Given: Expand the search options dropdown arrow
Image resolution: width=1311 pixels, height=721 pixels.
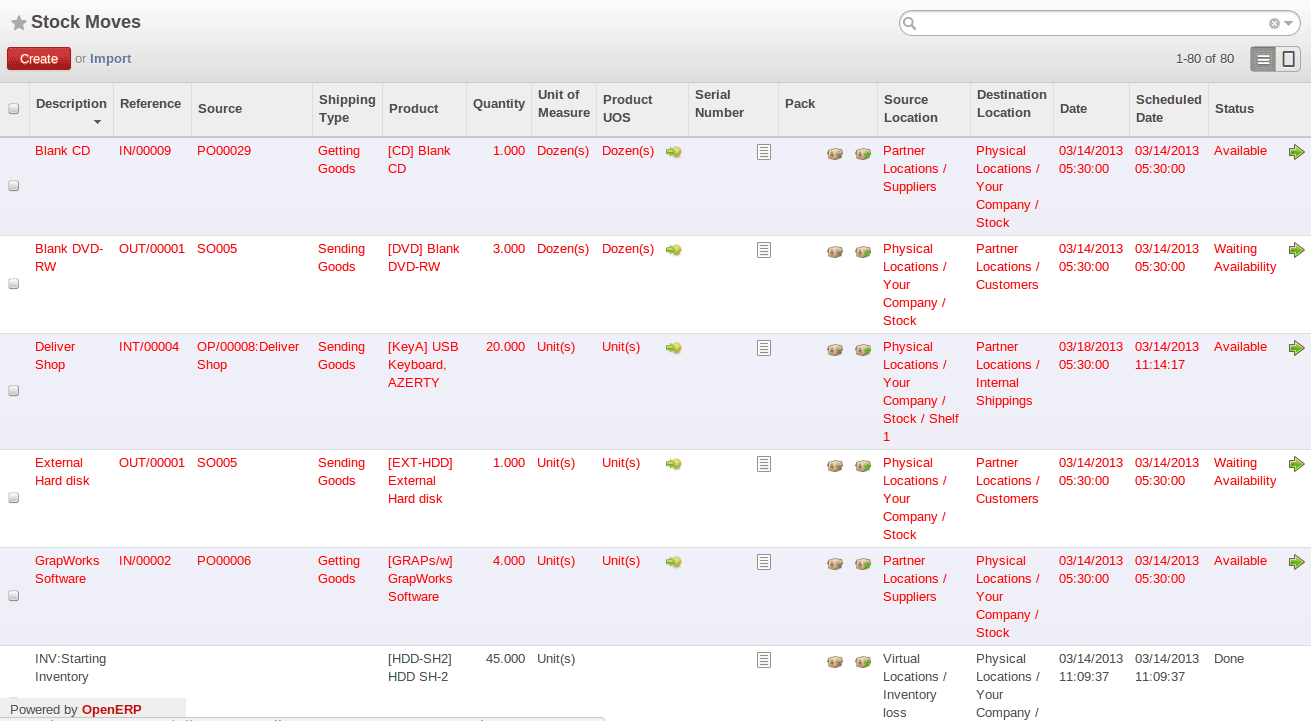Looking at the screenshot, I should pos(1288,23).
